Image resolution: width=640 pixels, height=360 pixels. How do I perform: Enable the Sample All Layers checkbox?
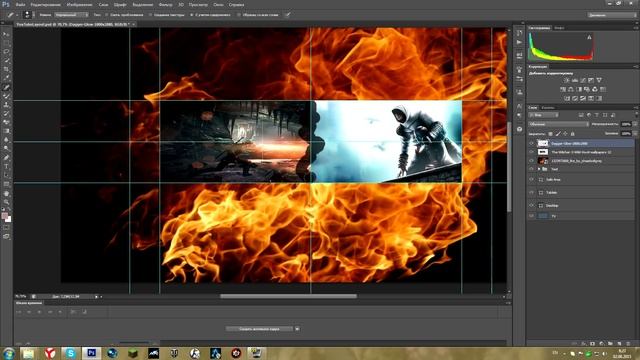239,15
